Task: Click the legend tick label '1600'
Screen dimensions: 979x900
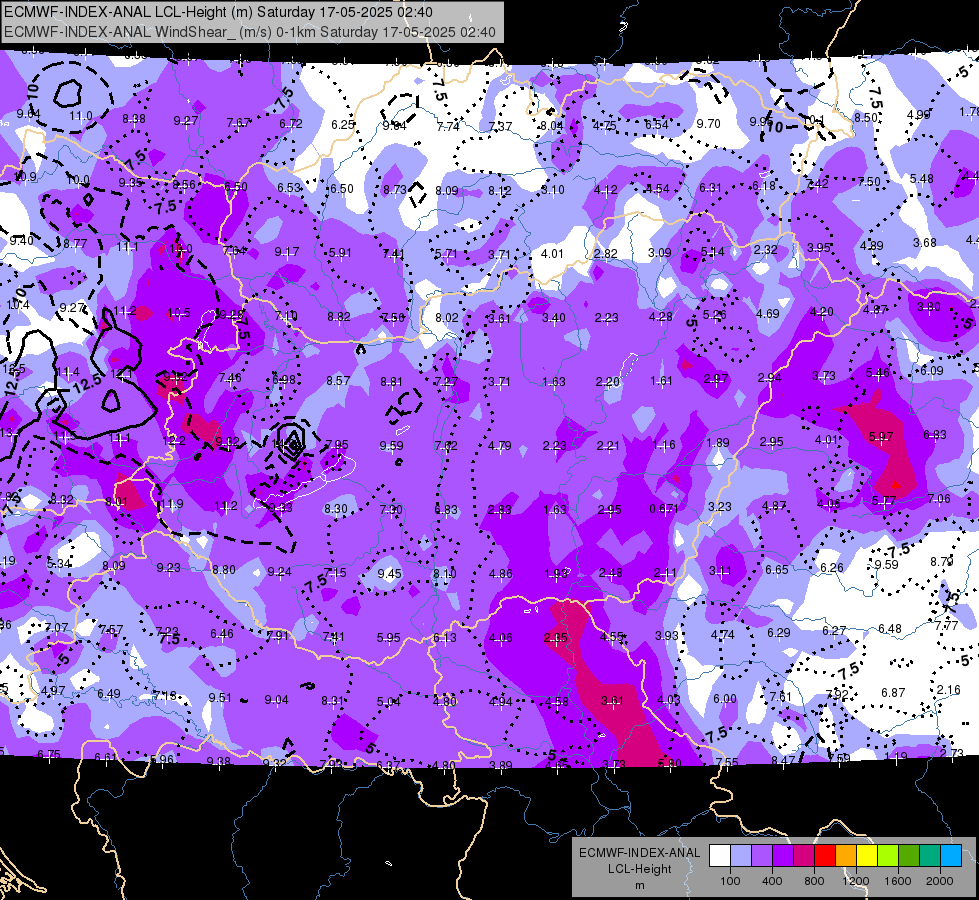Action: tap(897, 881)
